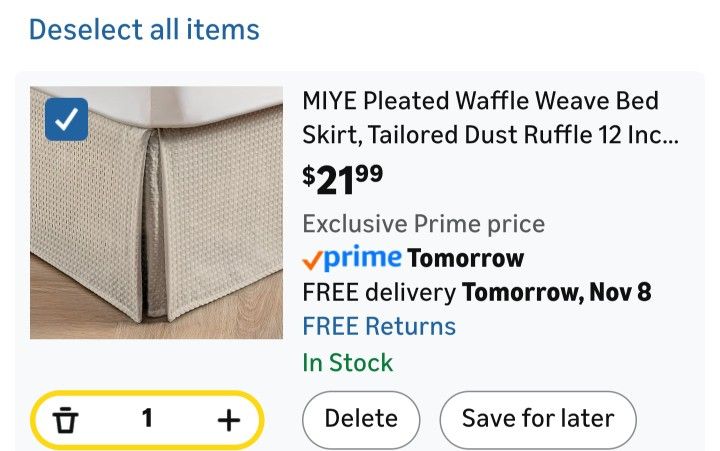
Task: Increase quantity with the plus icon
Action: 229,420
